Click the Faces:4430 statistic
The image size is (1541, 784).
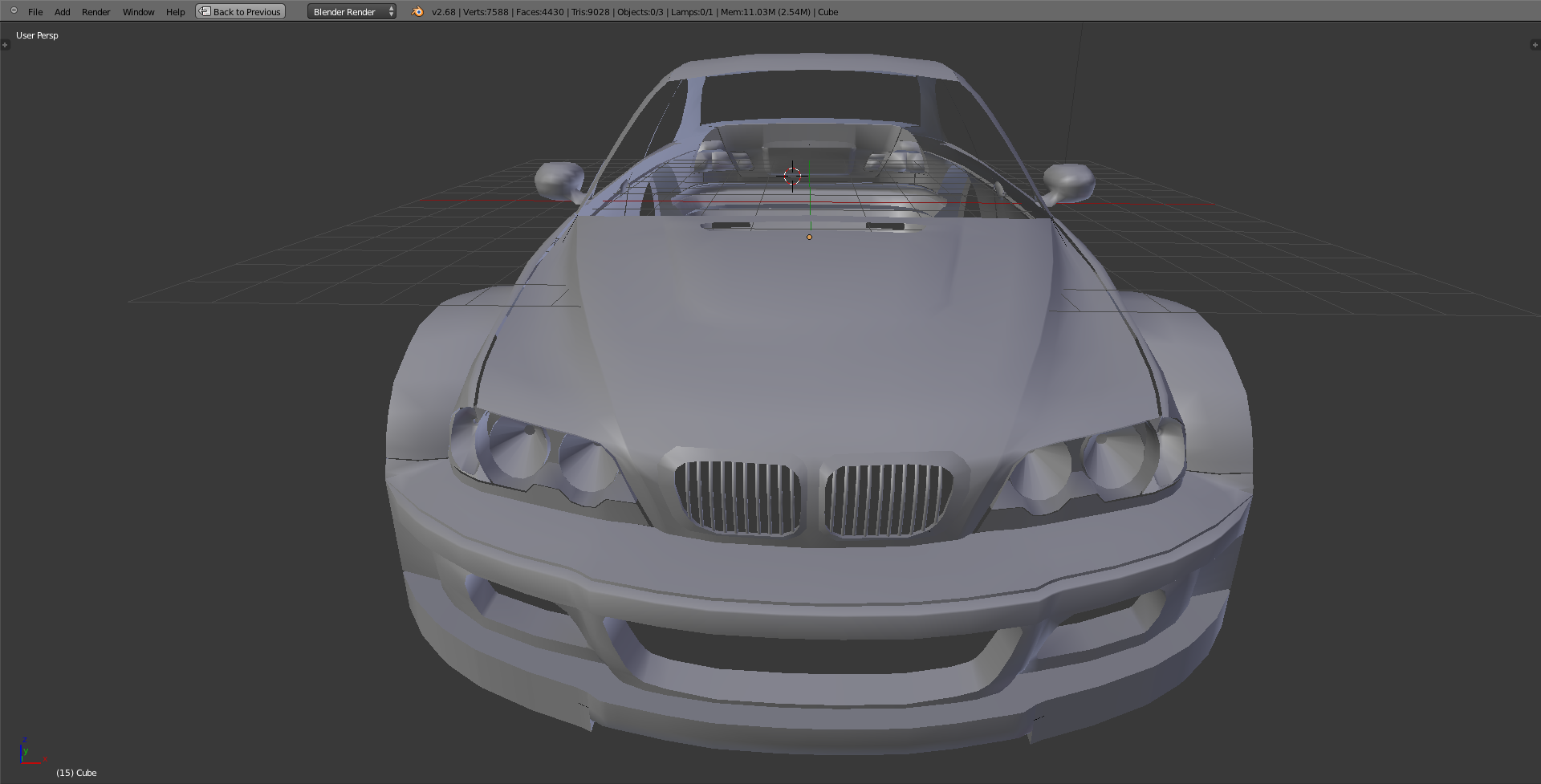(540, 12)
